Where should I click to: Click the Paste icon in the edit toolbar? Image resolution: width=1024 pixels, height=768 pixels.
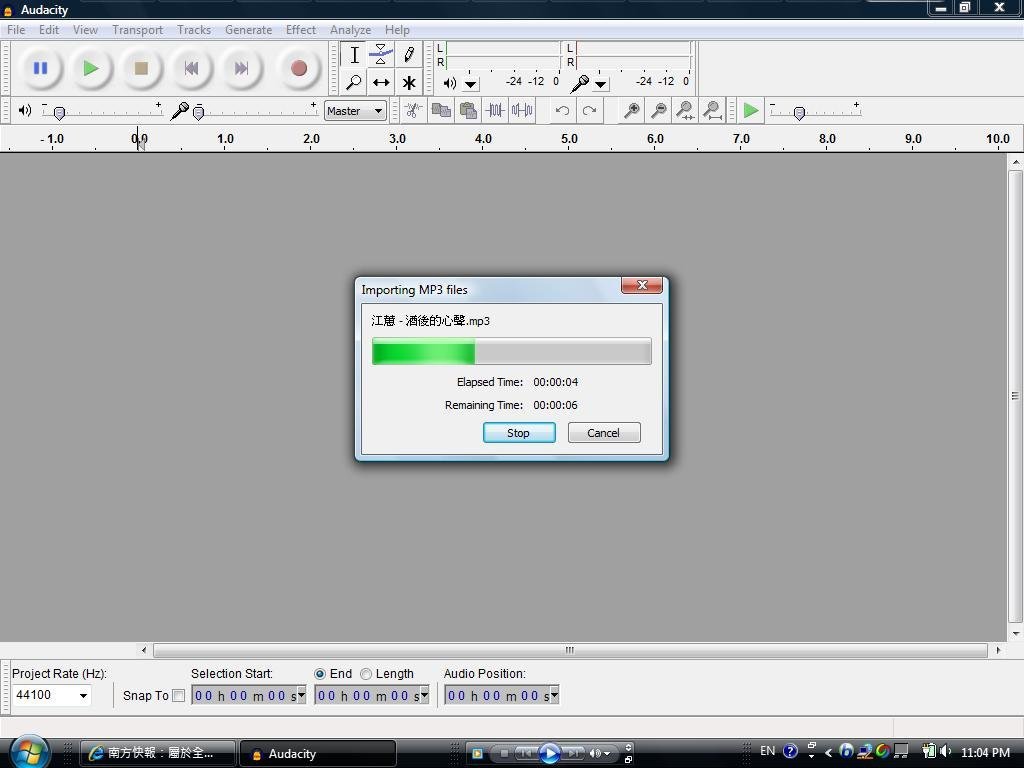tap(468, 110)
